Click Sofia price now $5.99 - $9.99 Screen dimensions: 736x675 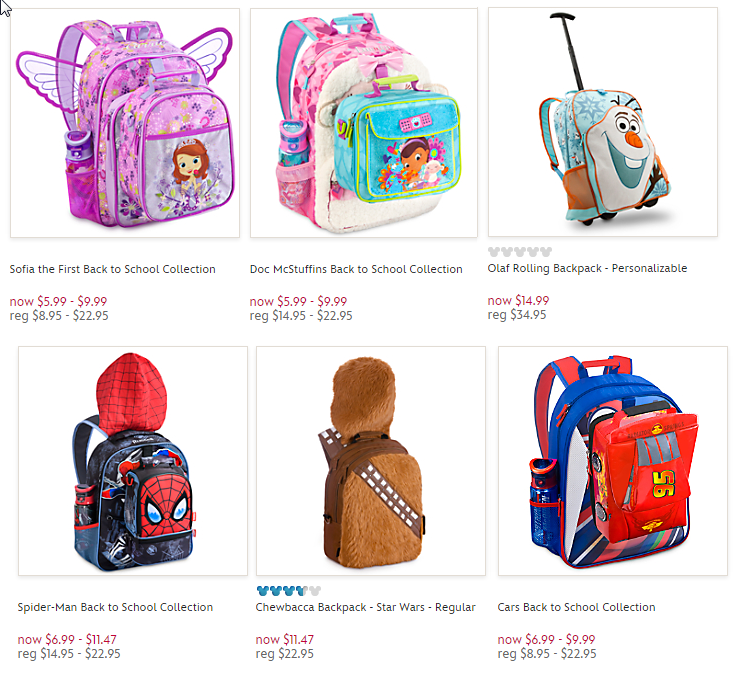pyautogui.click(x=58, y=301)
